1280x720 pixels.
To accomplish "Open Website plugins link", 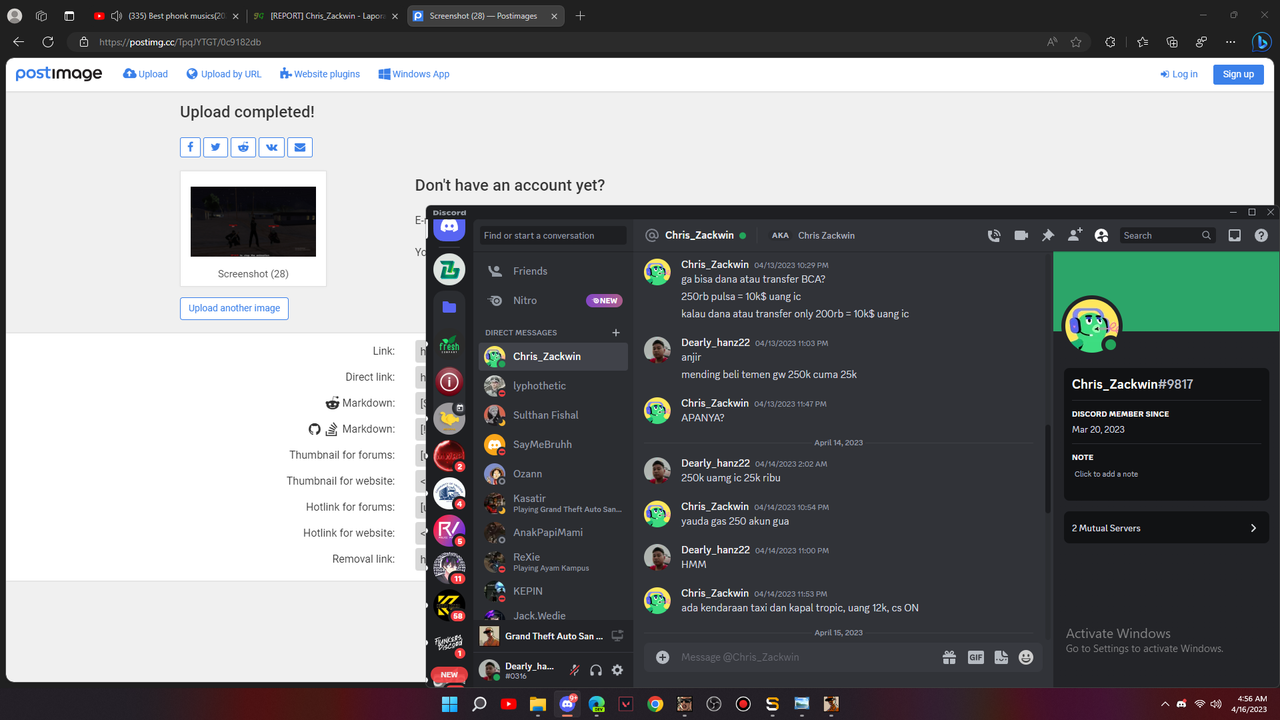I will [319, 74].
